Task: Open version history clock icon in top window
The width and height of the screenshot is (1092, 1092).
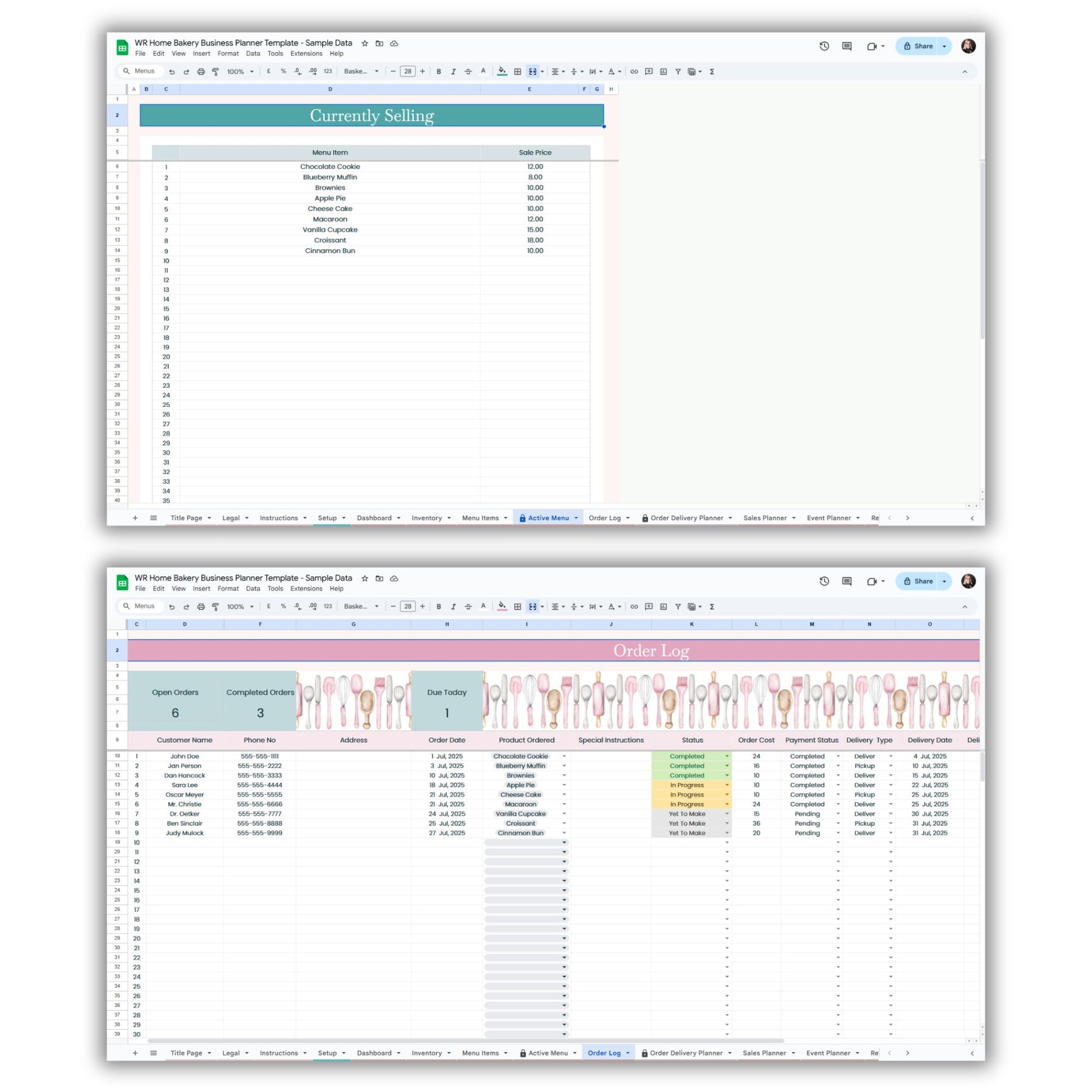Action: (x=824, y=47)
